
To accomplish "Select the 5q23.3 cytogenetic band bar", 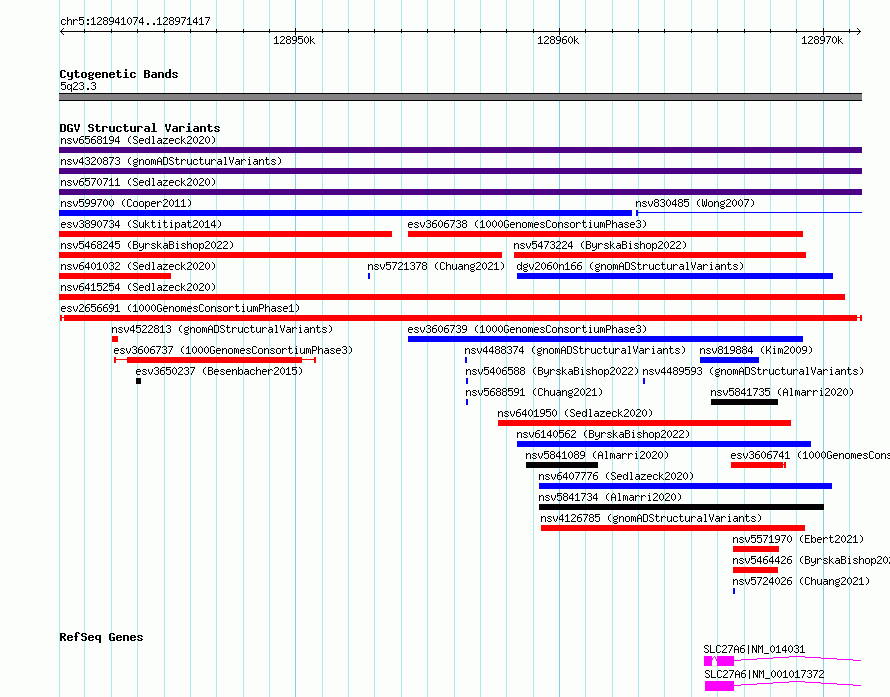I will tap(460, 97).
